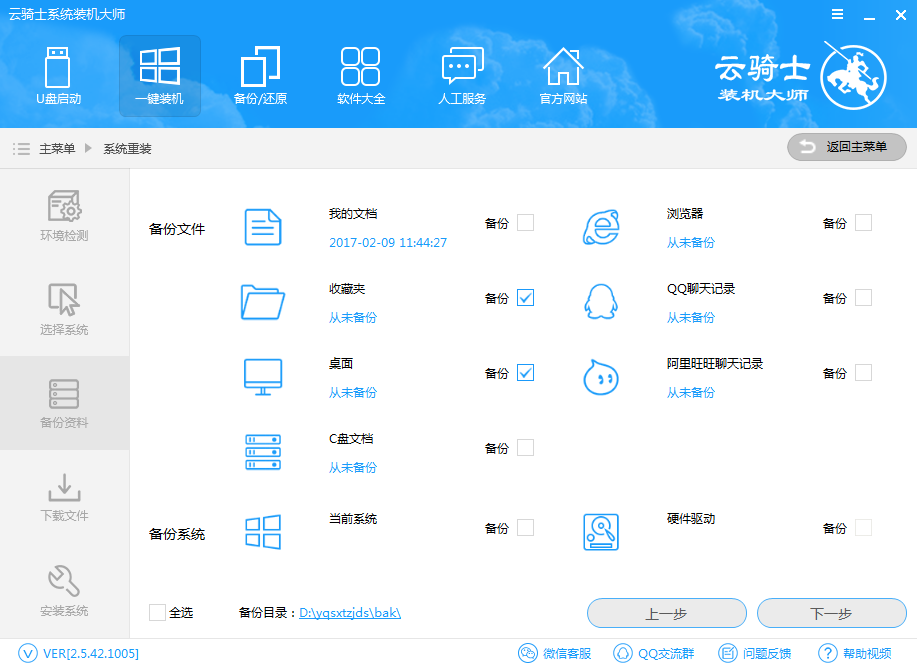The height and width of the screenshot is (665, 917).
Task: Open the U盘启动 mode
Action: pos(58,76)
